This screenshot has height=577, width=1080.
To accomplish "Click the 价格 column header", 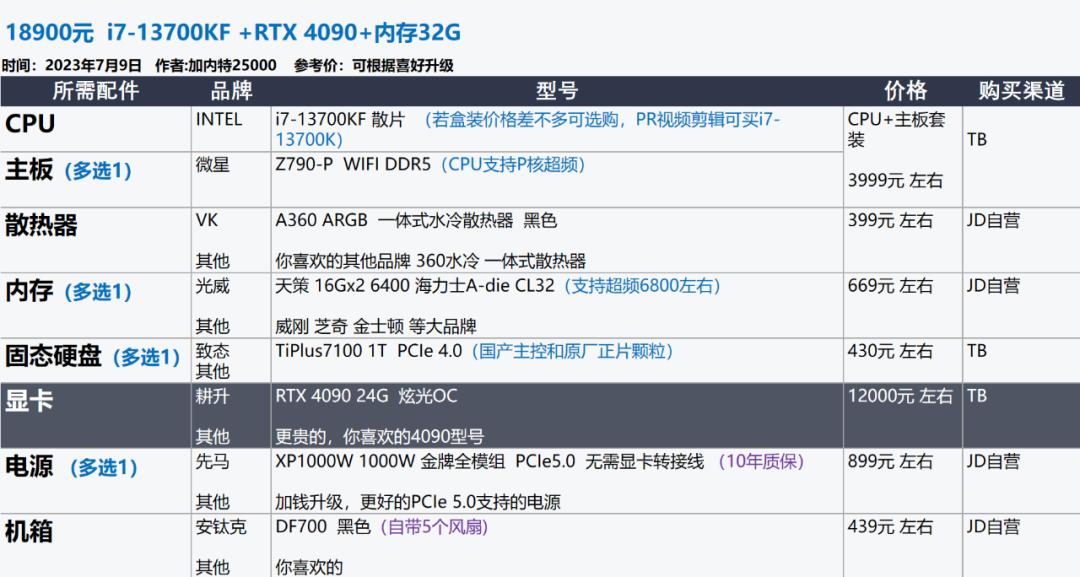I will (903, 91).
